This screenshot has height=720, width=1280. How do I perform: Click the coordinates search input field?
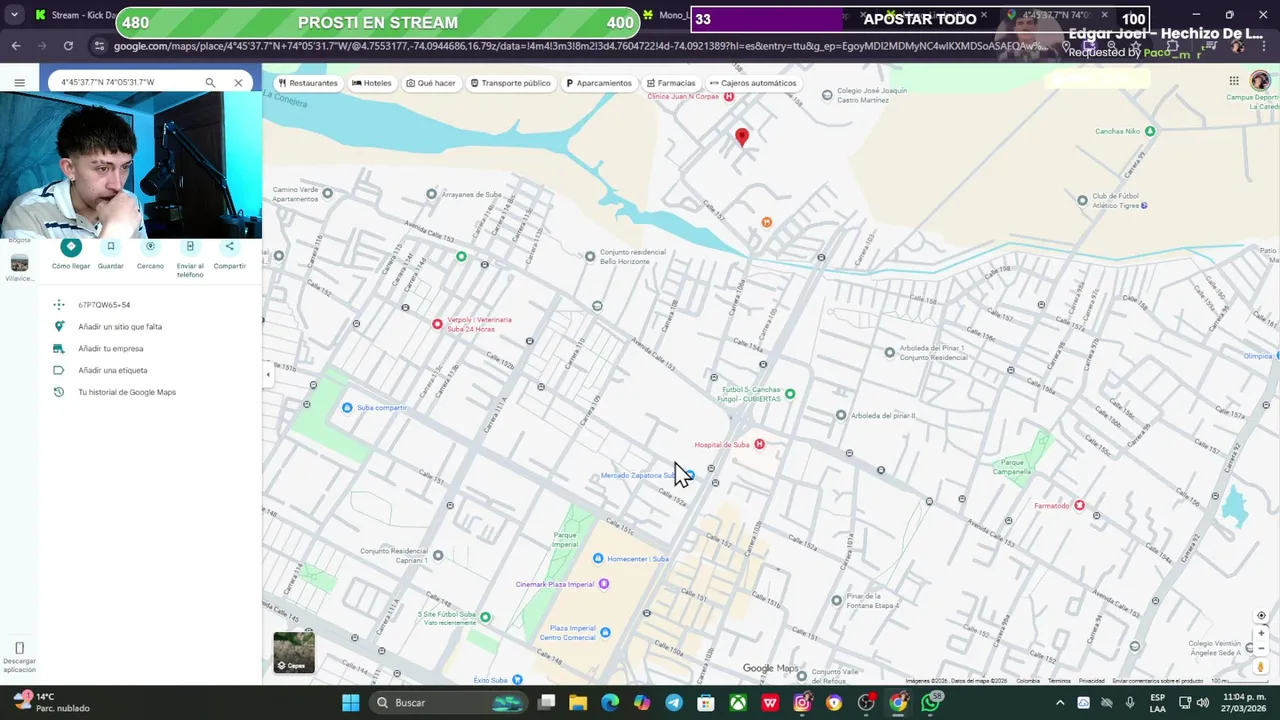(x=126, y=82)
